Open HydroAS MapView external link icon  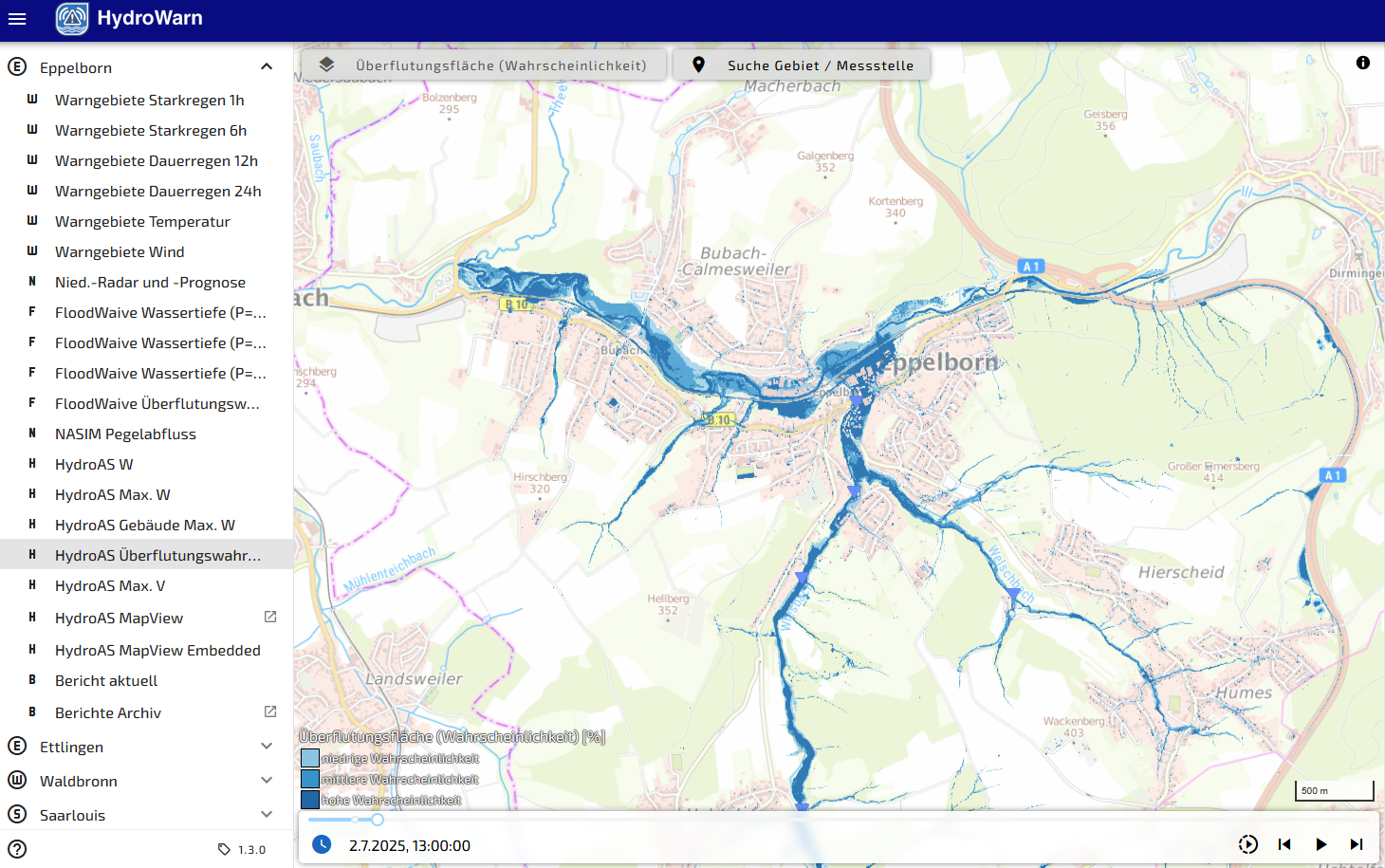(x=270, y=618)
